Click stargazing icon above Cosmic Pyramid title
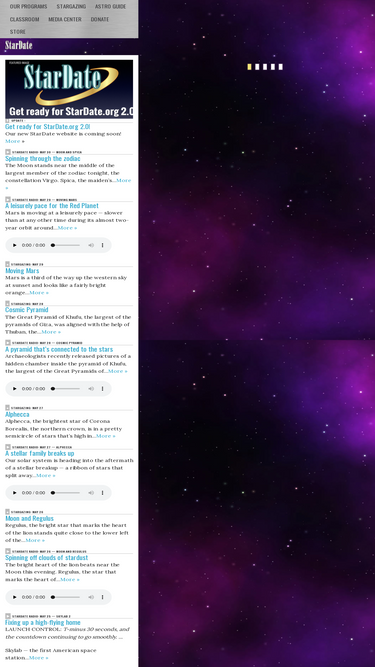Viewport: 375px width, 667px height. pyautogui.click(x=7, y=303)
